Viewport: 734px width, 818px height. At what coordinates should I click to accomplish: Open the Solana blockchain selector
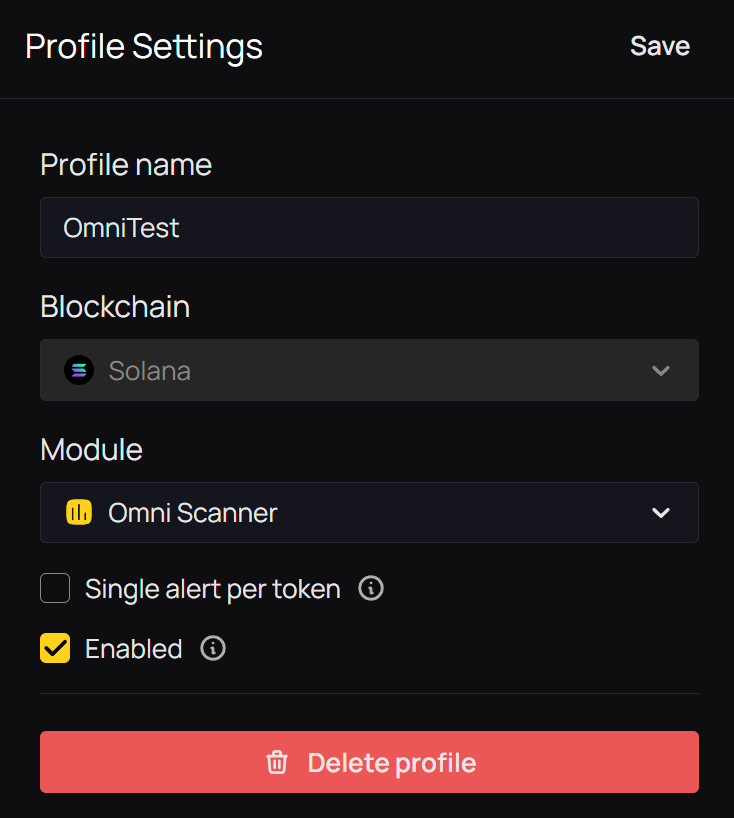tap(369, 370)
